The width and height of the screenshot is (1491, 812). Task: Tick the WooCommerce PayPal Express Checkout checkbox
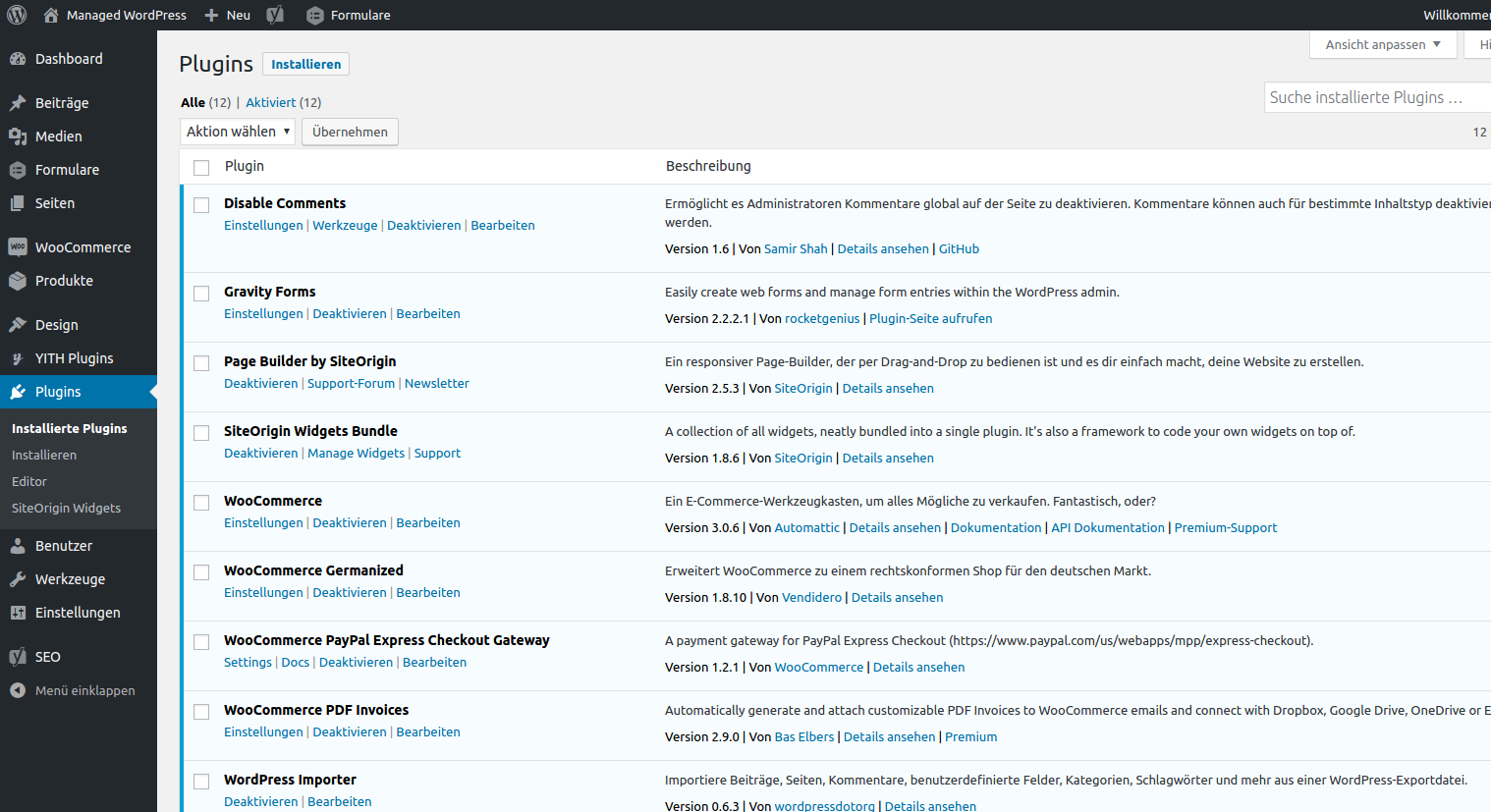pyautogui.click(x=201, y=642)
